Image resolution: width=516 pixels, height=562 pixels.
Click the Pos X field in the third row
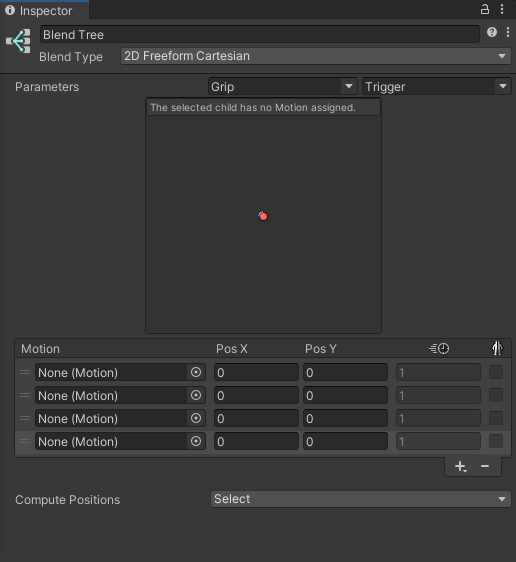(x=256, y=418)
